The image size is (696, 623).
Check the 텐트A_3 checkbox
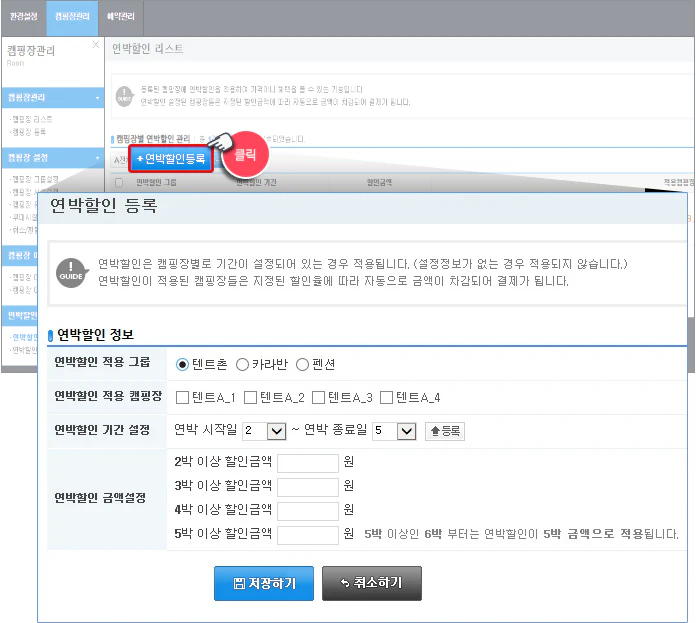(319, 398)
